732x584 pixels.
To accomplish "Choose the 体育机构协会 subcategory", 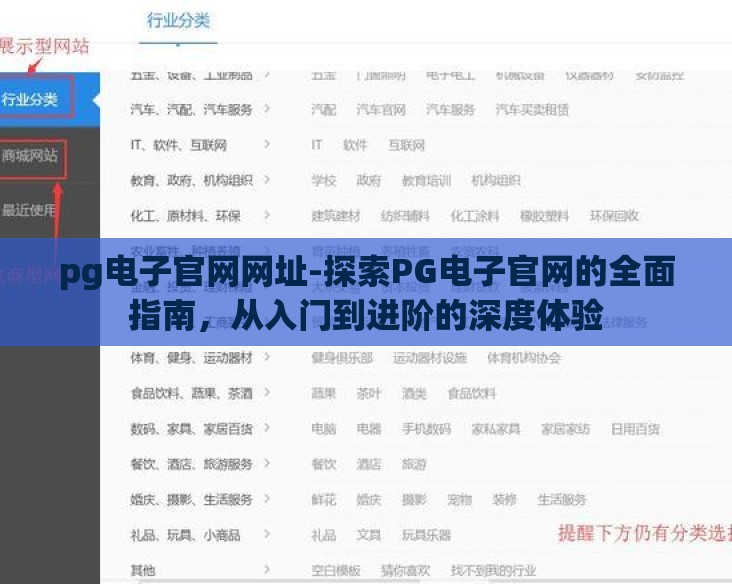I will coord(524,358).
